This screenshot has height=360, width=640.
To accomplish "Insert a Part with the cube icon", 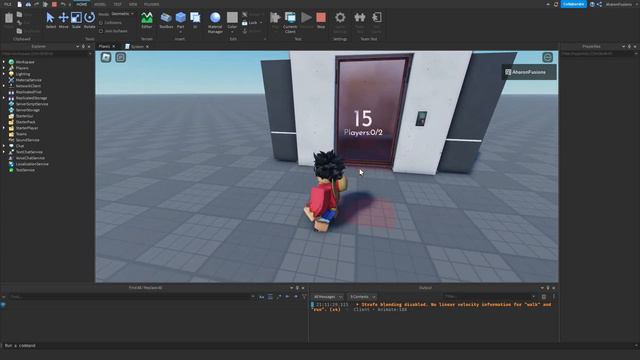I will [180, 18].
